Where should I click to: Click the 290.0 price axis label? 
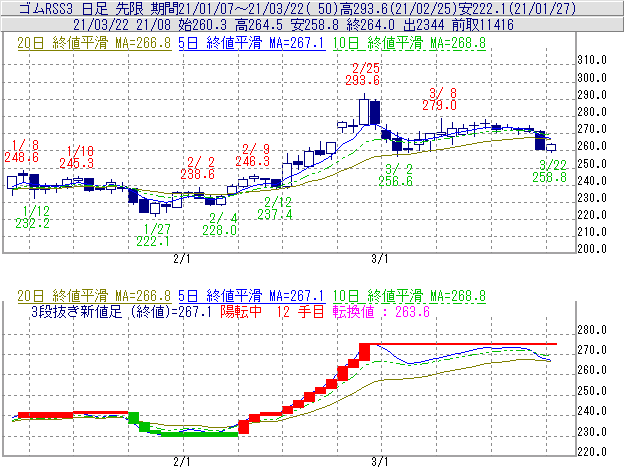pos(592,95)
